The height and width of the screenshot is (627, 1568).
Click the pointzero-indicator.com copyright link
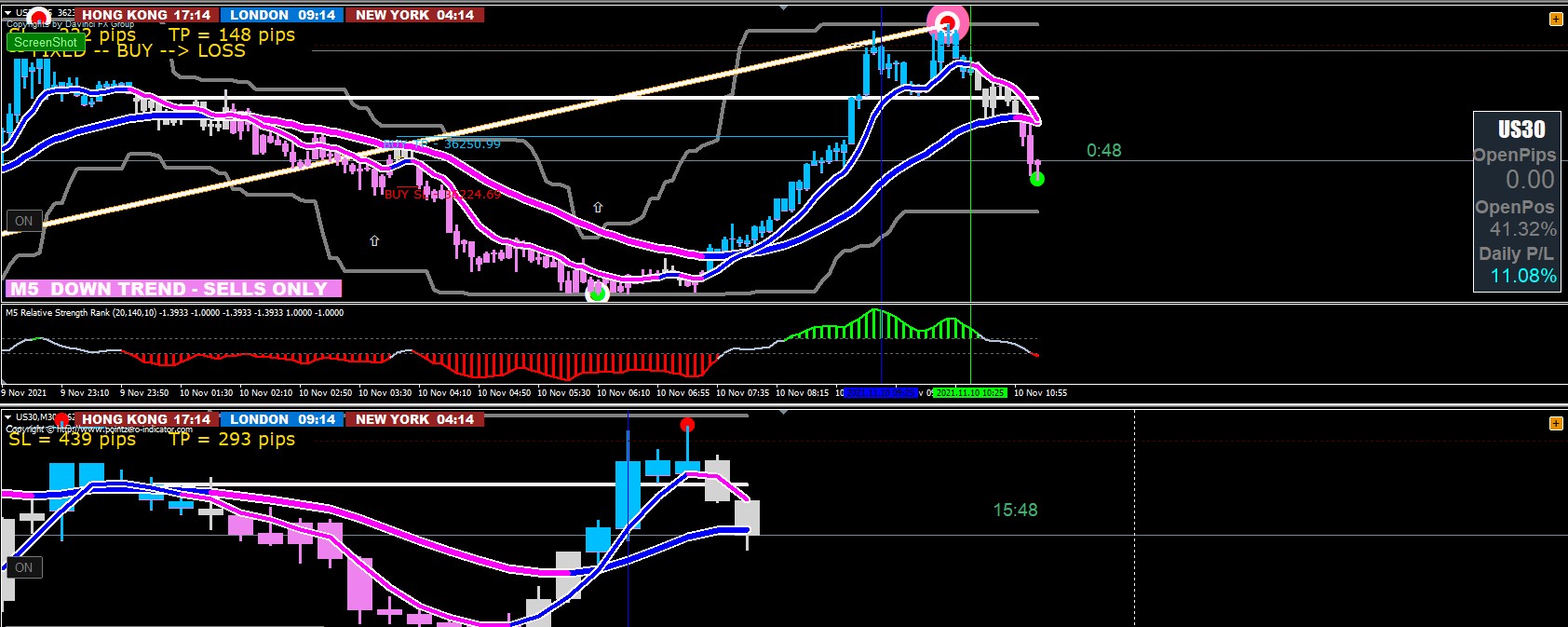pyautogui.click(x=99, y=429)
